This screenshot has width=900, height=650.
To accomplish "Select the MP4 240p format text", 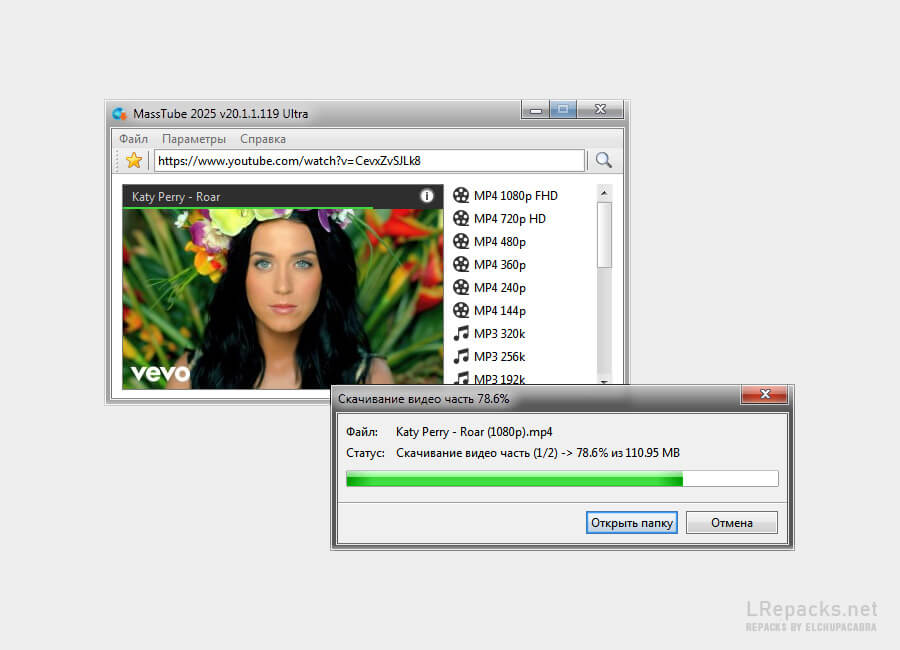I will tap(500, 288).
